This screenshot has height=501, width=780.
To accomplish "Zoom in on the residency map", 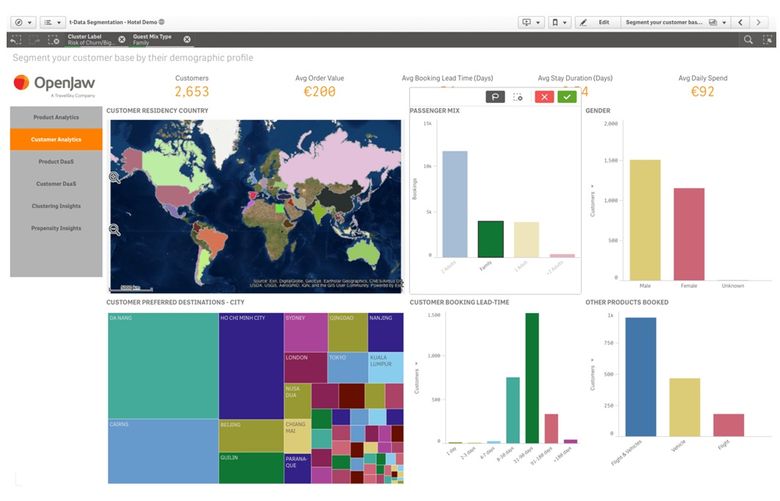I will click(114, 177).
